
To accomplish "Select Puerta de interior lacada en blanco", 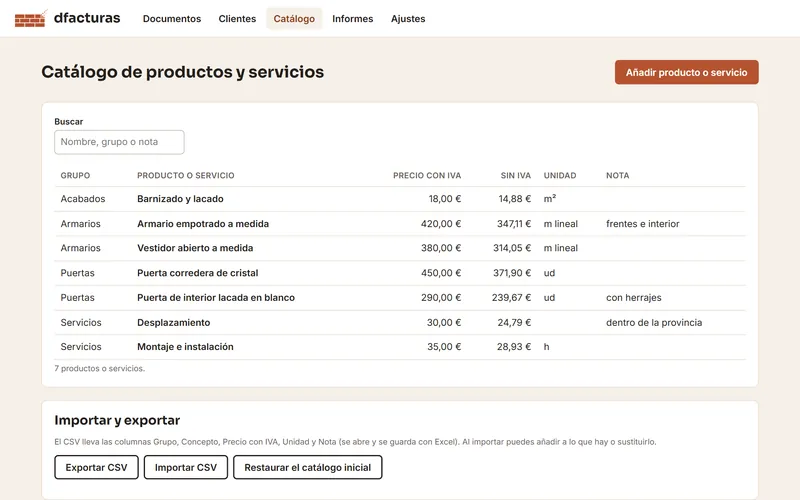I will pos(400,297).
